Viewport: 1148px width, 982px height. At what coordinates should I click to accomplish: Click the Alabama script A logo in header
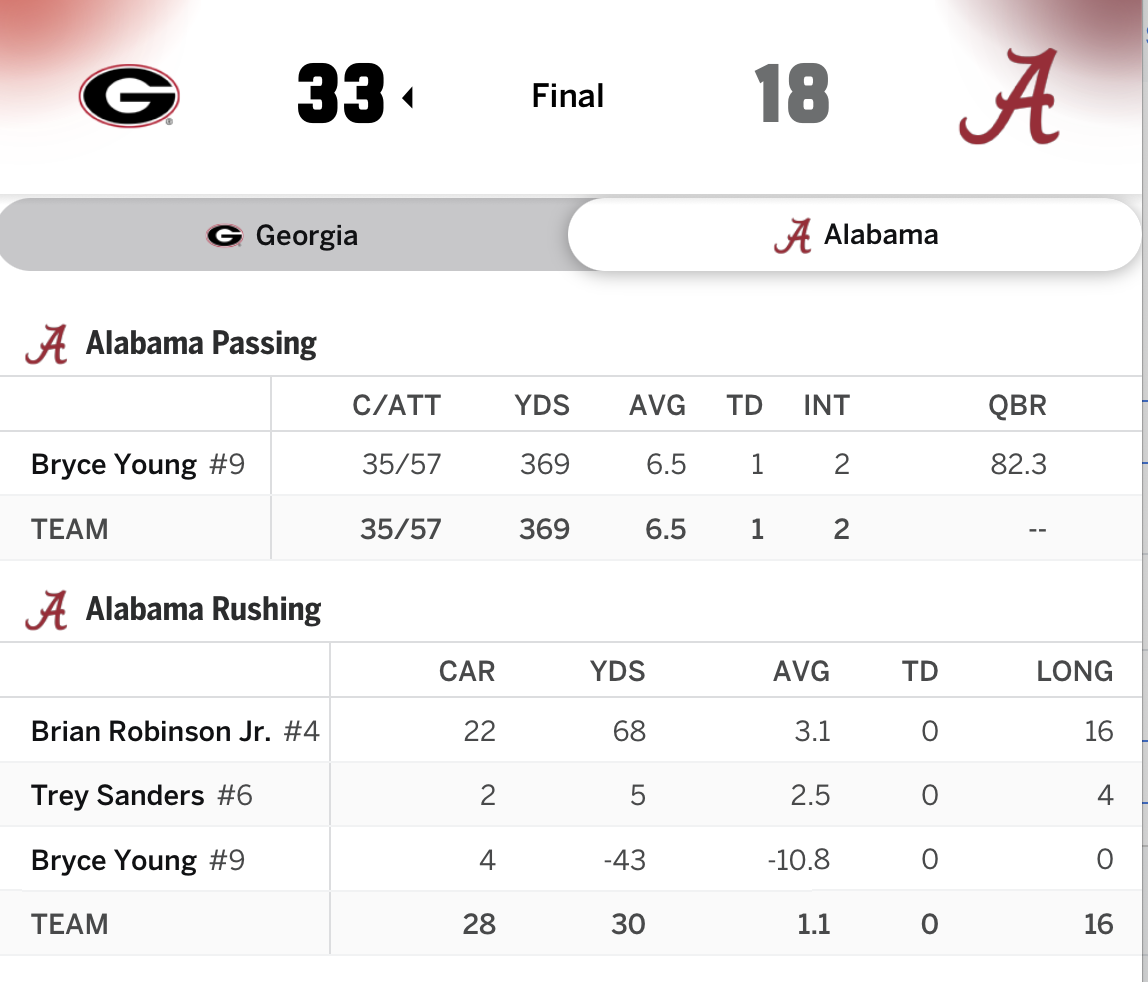pos(1008,98)
